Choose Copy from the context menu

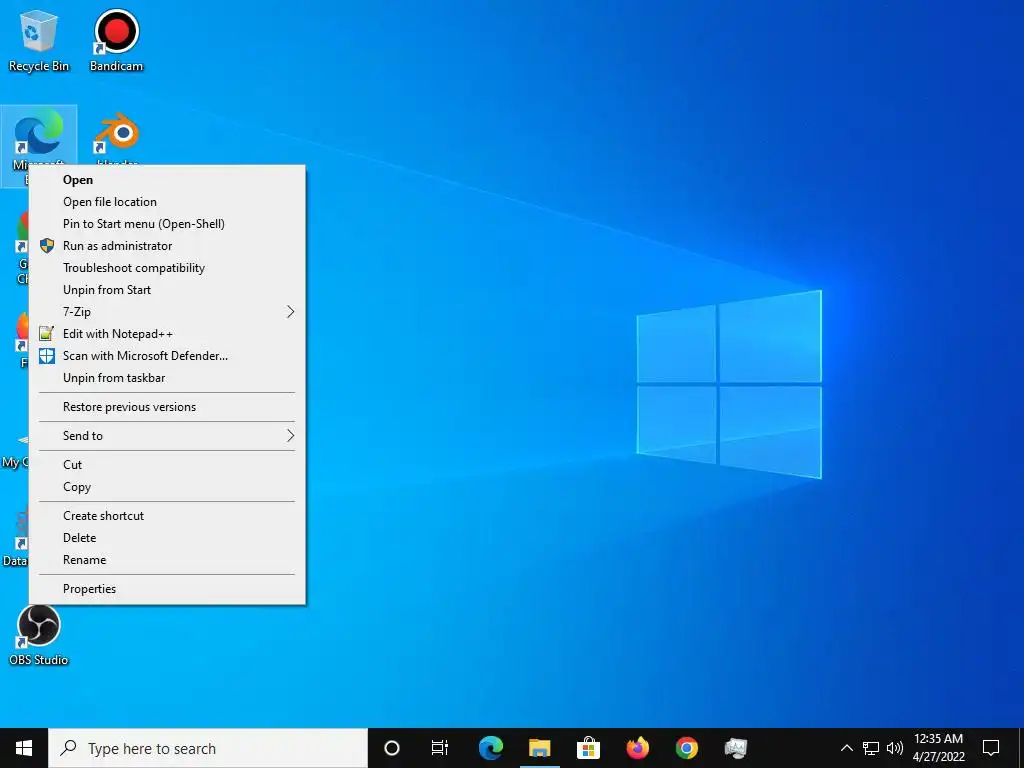[x=167, y=487]
